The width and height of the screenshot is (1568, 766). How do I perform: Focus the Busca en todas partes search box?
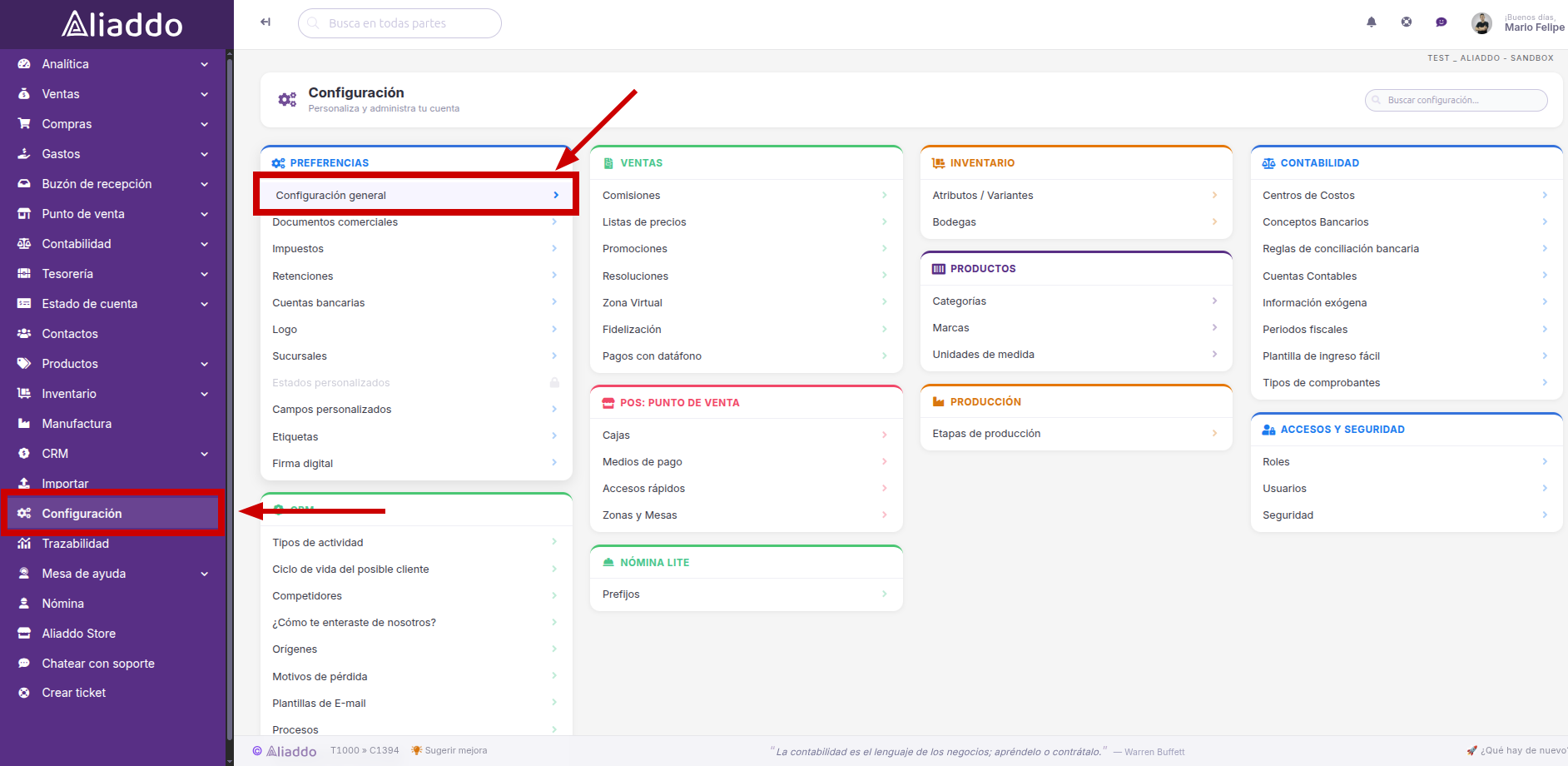click(399, 23)
